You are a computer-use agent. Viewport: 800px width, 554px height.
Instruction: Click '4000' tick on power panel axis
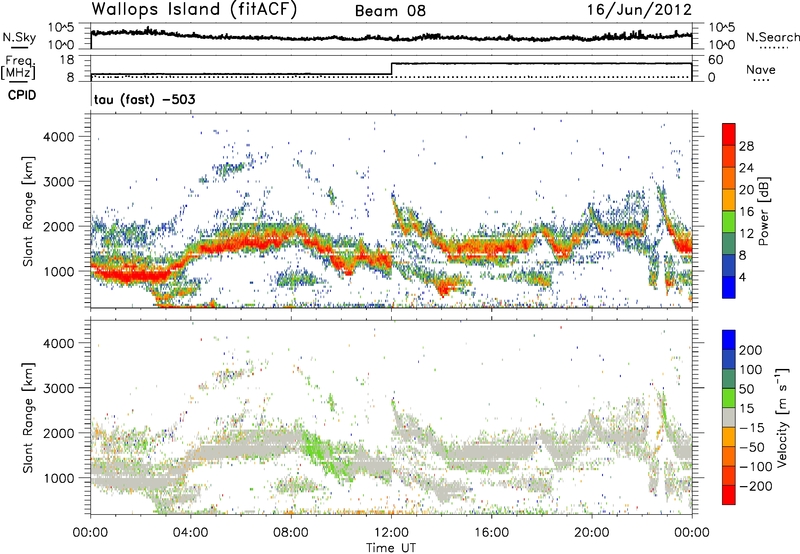click(58, 137)
